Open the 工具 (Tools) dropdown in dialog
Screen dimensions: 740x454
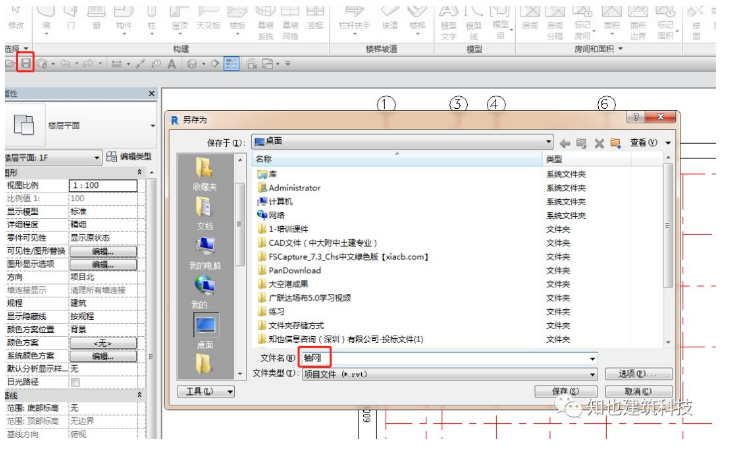coord(206,391)
